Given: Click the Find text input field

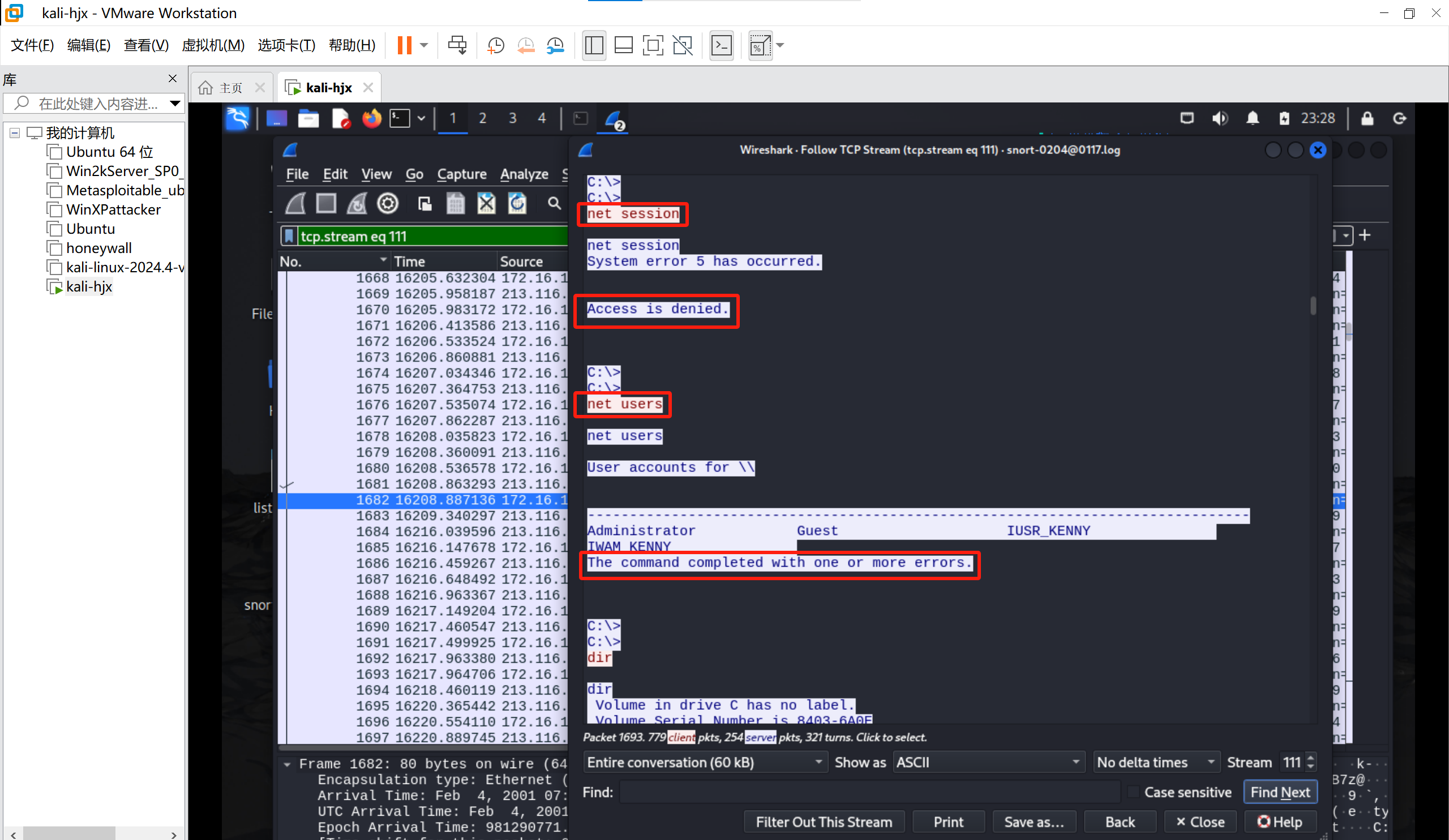Looking at the screenshot, I should click(869, 792).
